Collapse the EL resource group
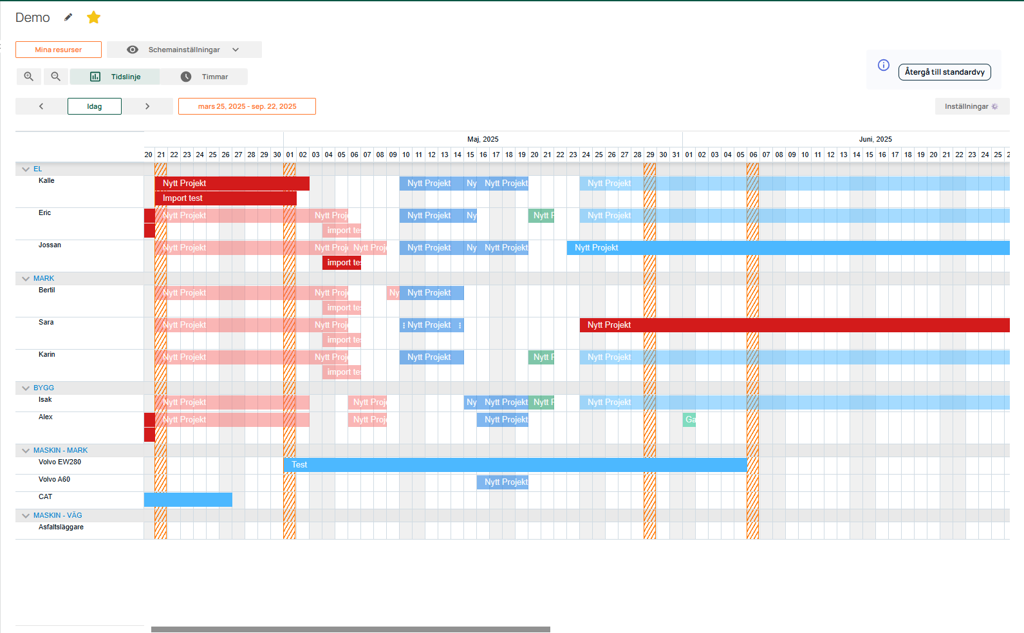 click(x=26, y=169)
